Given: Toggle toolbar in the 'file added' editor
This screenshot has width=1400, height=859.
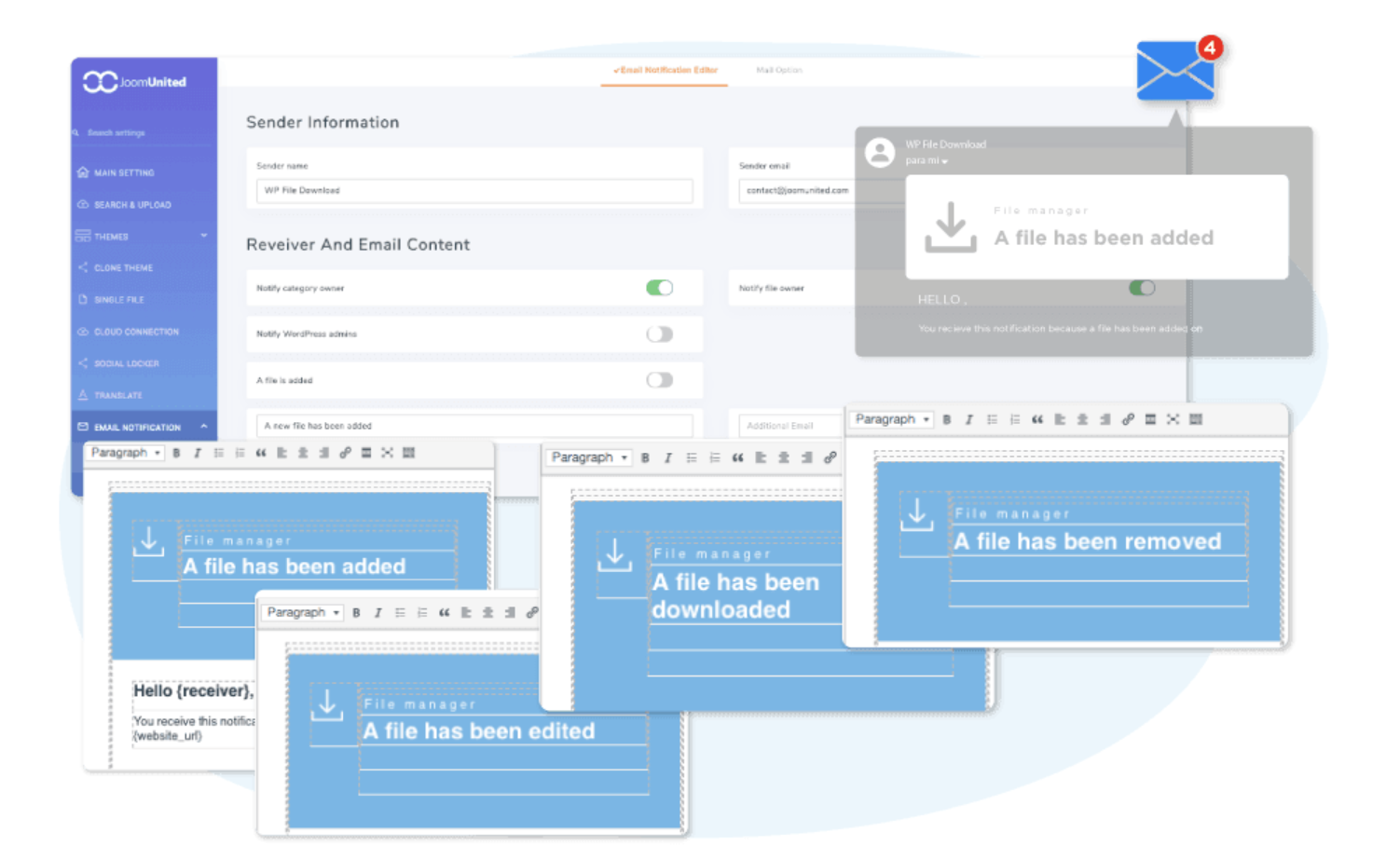Looking at the screenshot, I should click(408, 454).
